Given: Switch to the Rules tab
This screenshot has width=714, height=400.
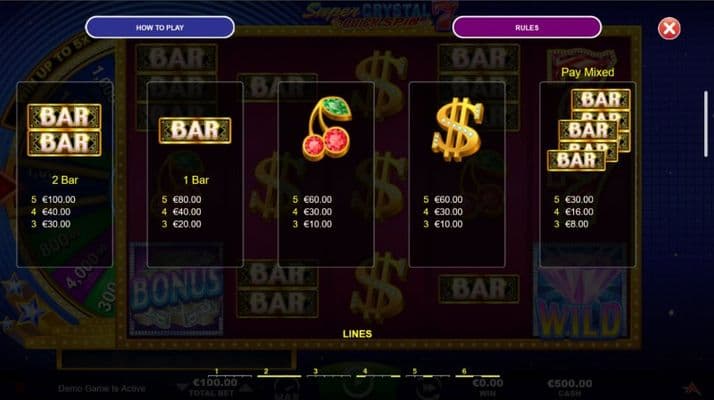Looking at the screenshot, I should (527, 27).
